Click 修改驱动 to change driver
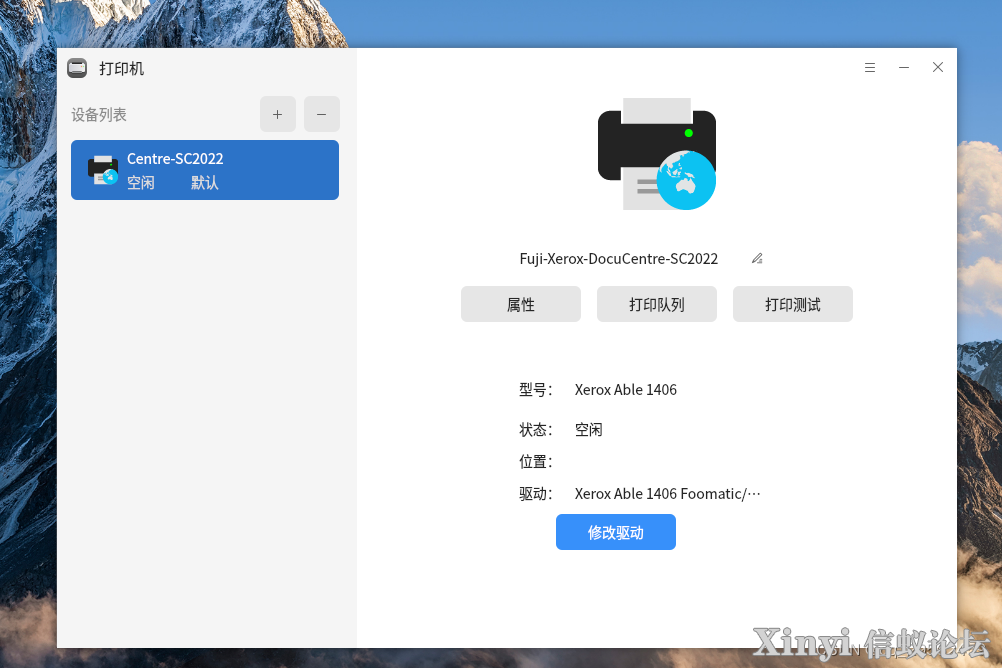This screenshot has width=1002, height=668. click(x=615, y=532)
